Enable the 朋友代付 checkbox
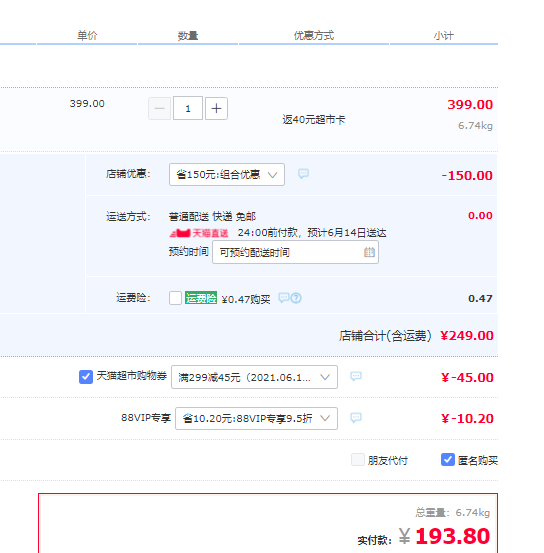The height and width of the screenshot is (553, 544). 358,460
